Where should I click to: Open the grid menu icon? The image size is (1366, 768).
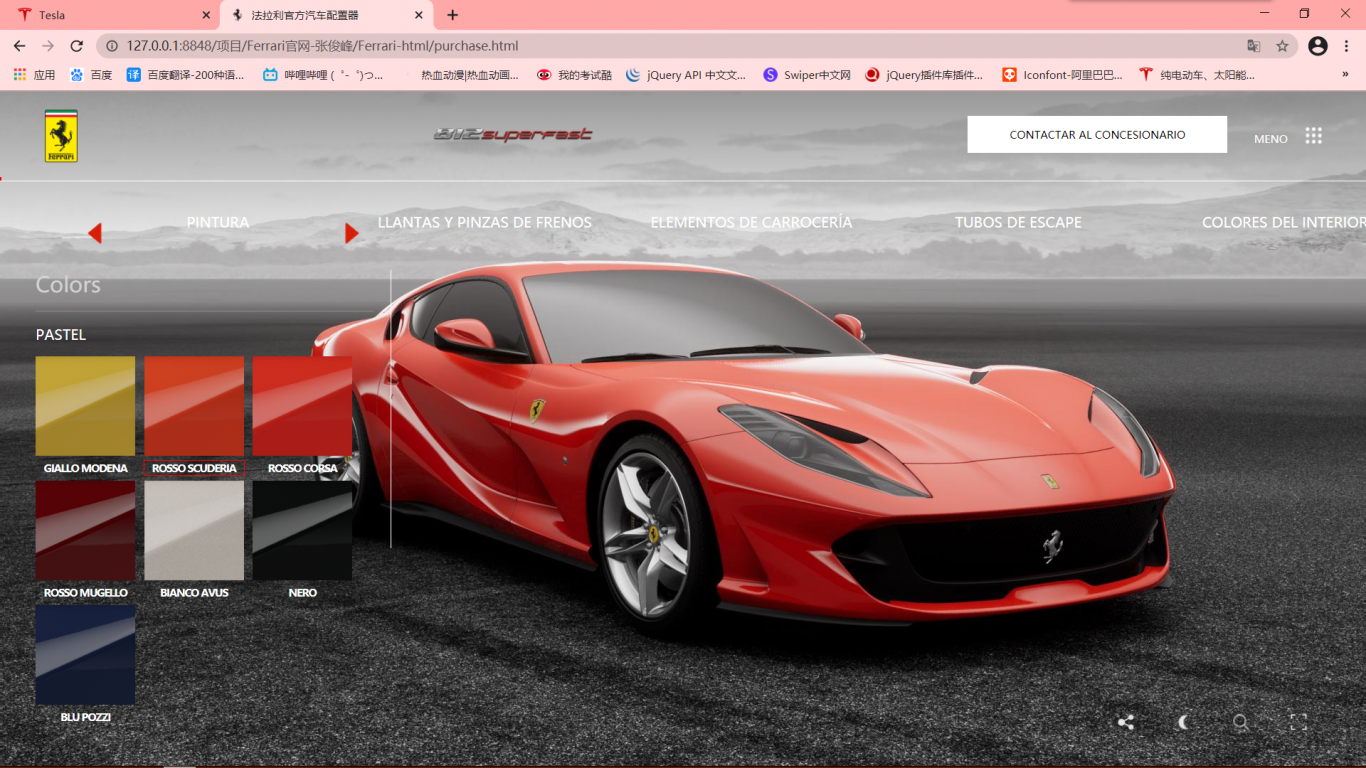(1314, 136)
